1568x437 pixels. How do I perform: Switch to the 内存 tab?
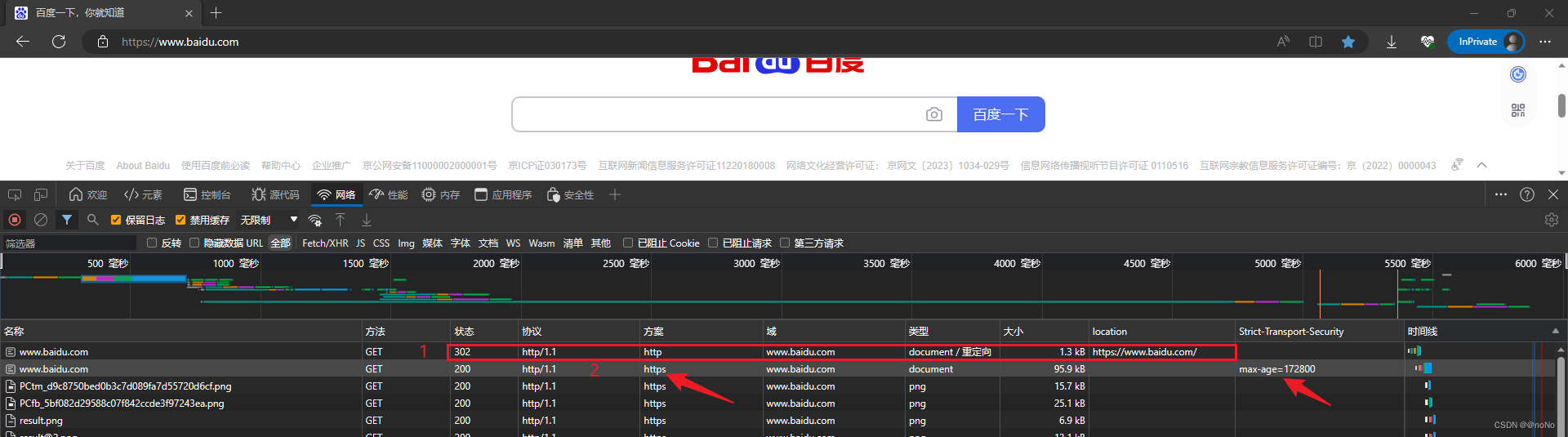click(x=440, y=194)
